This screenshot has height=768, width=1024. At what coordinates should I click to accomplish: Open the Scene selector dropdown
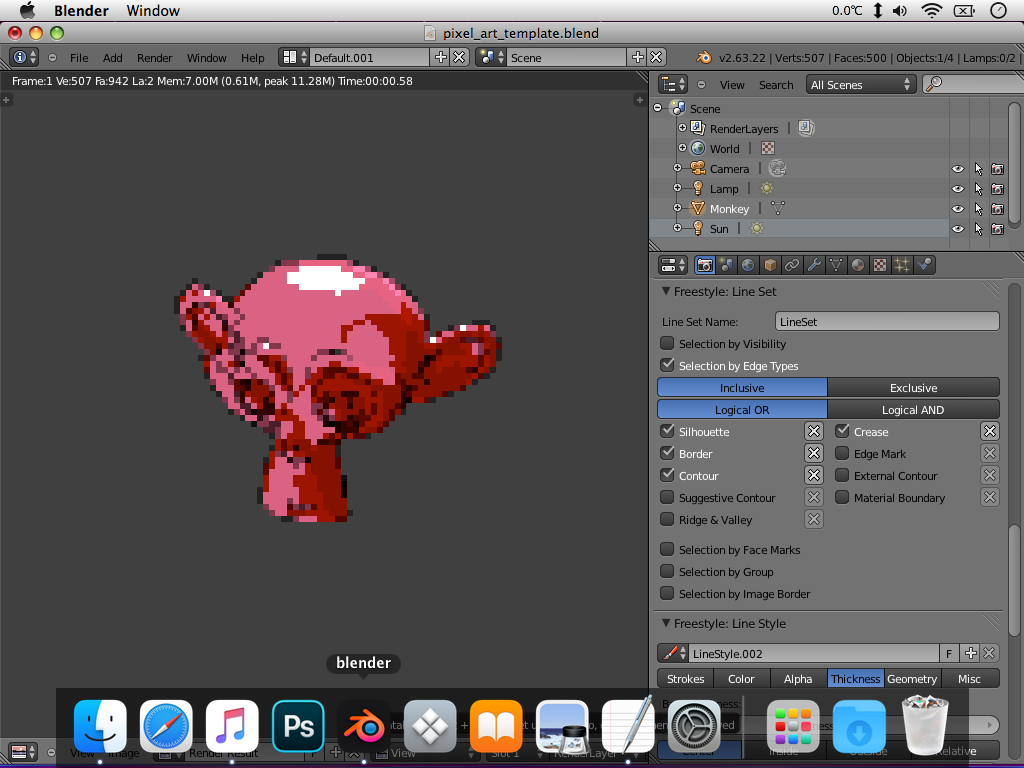492,57
